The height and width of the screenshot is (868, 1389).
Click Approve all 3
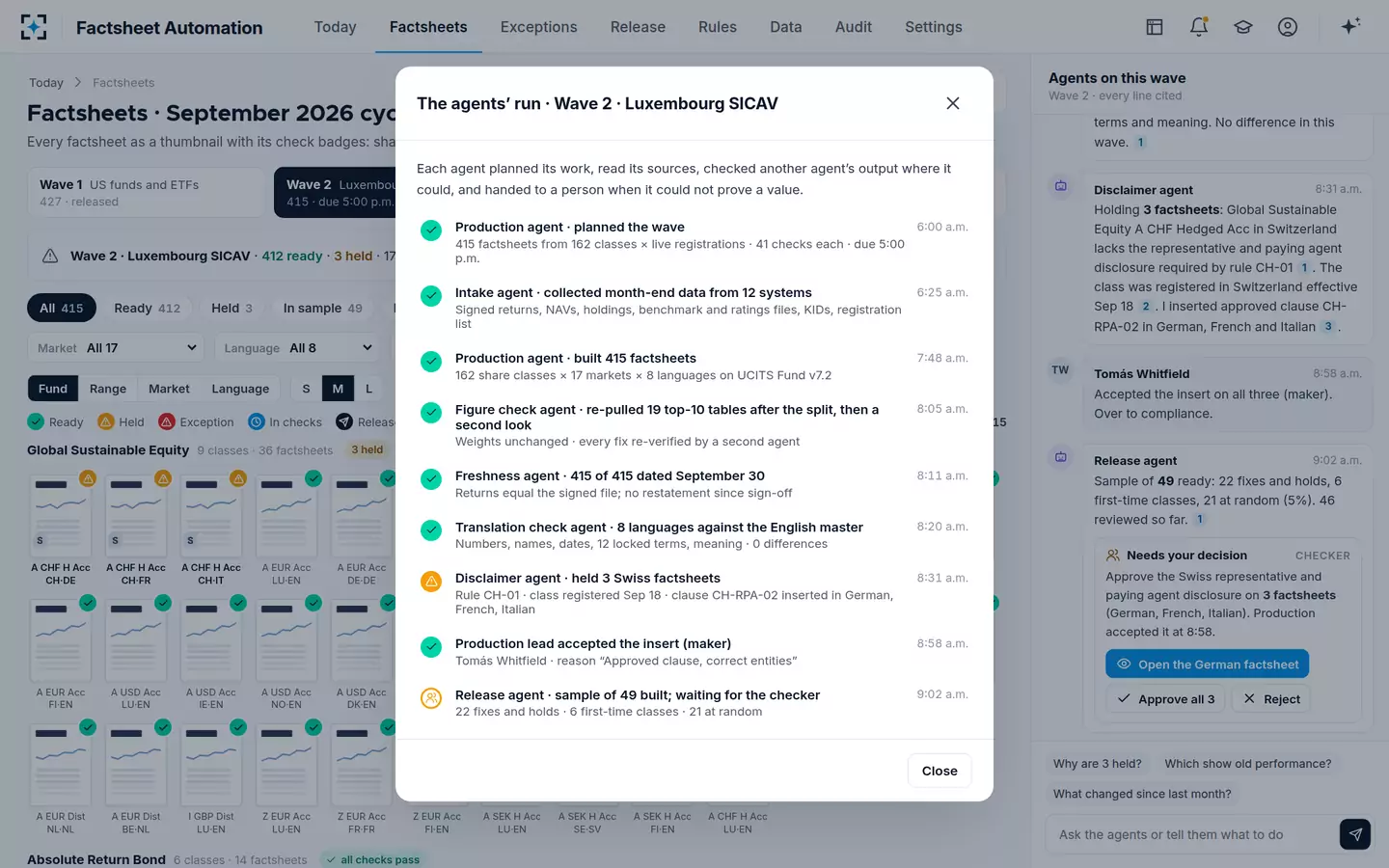click(x=1165, y=699)
